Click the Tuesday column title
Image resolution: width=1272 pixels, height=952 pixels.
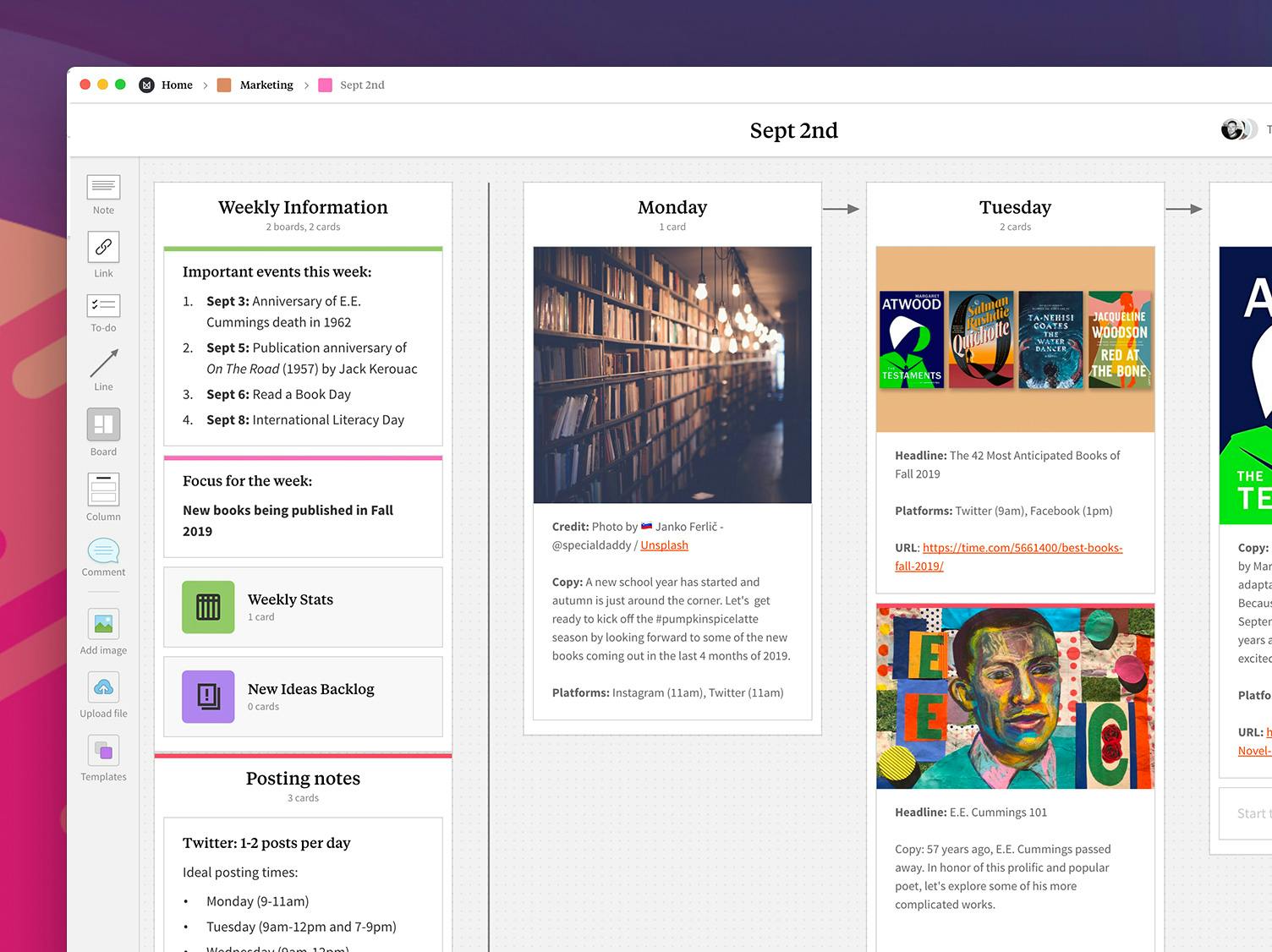pyautogui.click(x=1015, y=207)
